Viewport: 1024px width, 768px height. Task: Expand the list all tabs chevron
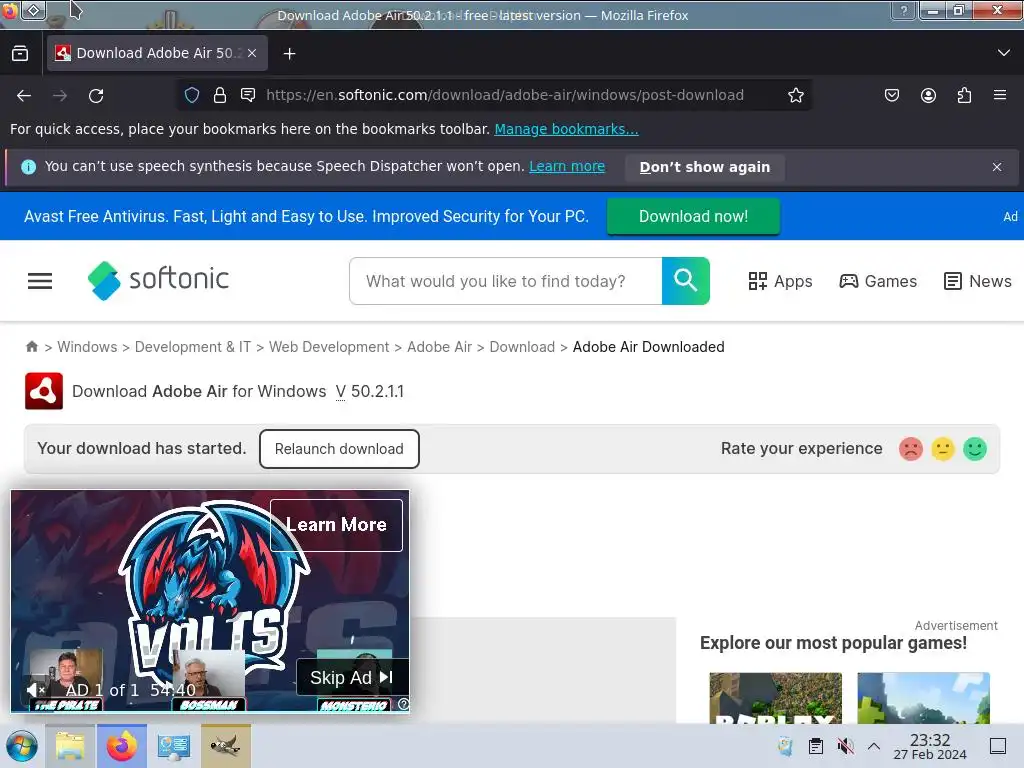pyautogui.click(x=1004, y=53)
